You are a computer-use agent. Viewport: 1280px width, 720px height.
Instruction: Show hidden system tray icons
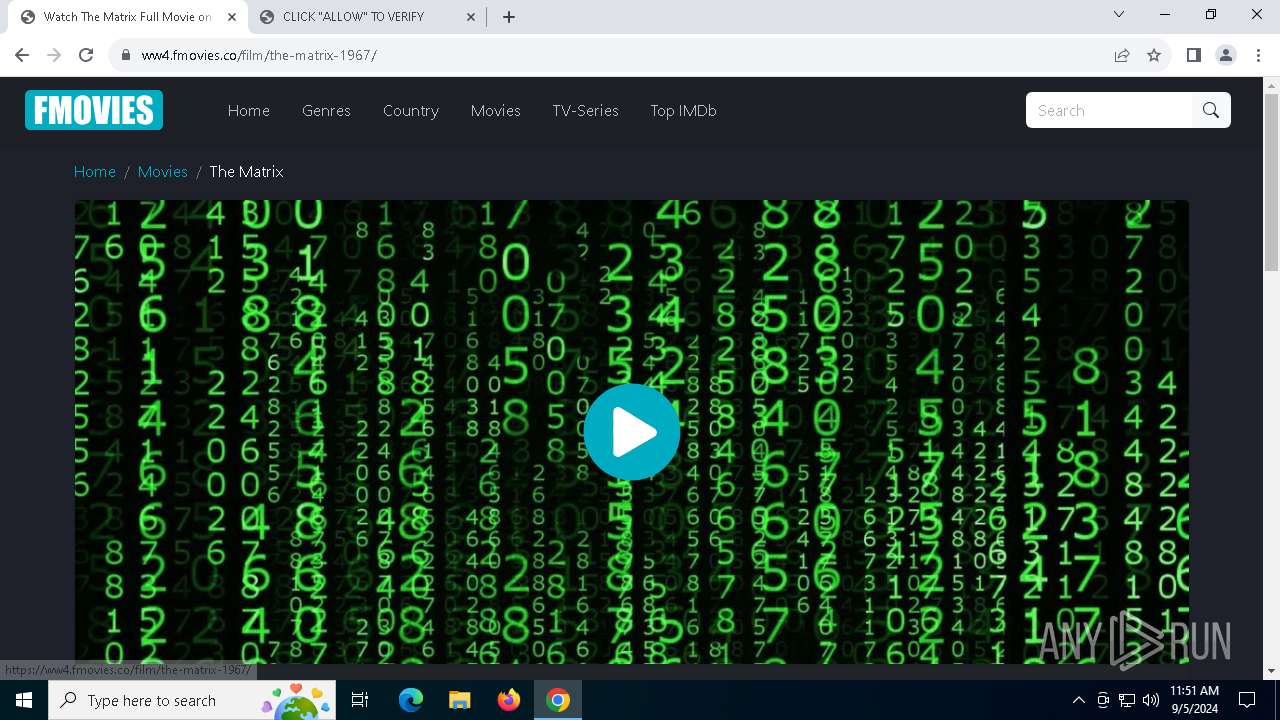[x=1078, y=700]
